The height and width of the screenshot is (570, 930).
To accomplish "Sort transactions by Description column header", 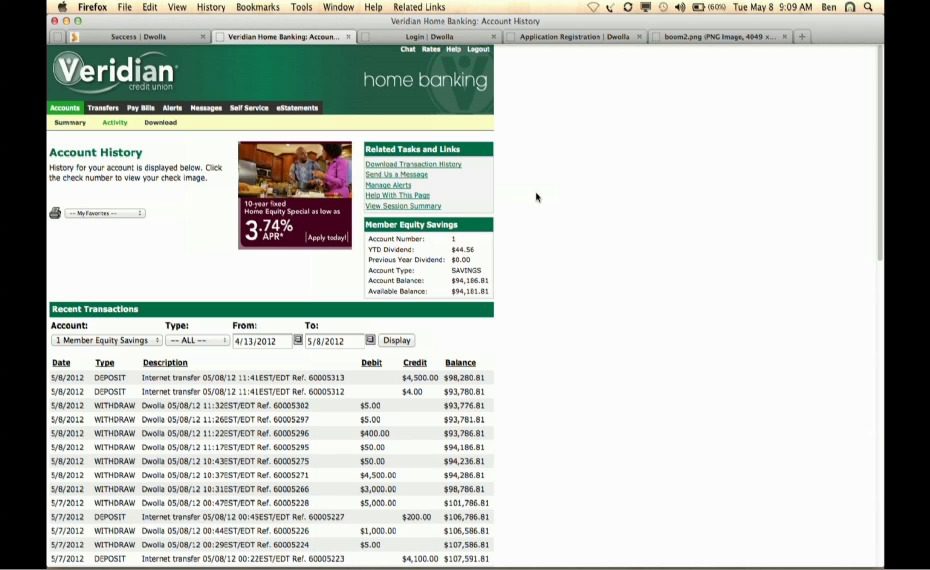I will [165, 362].
